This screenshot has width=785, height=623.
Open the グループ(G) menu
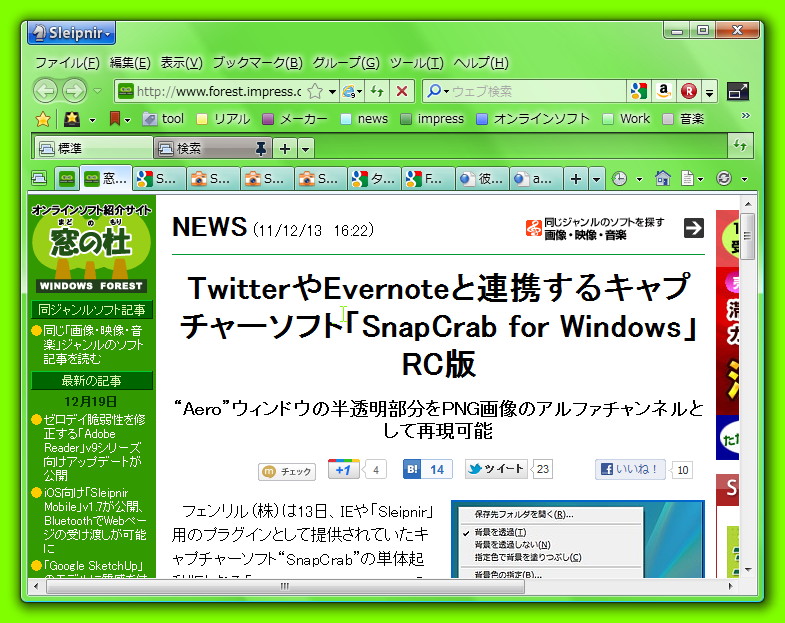tap(346, 63)
